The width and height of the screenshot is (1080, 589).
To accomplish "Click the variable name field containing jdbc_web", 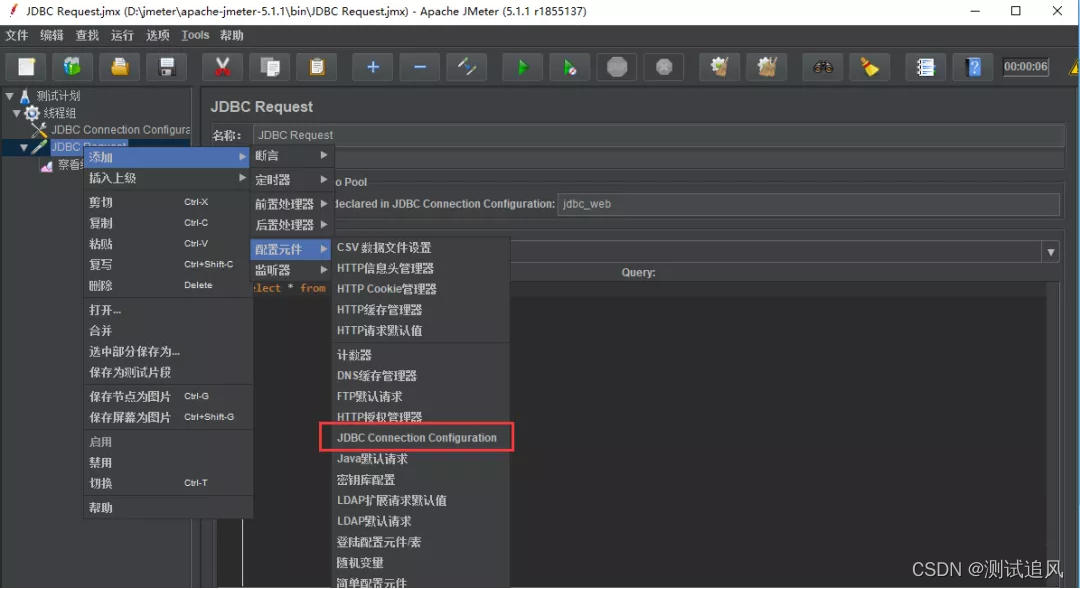I will click(x=808, y=204).
